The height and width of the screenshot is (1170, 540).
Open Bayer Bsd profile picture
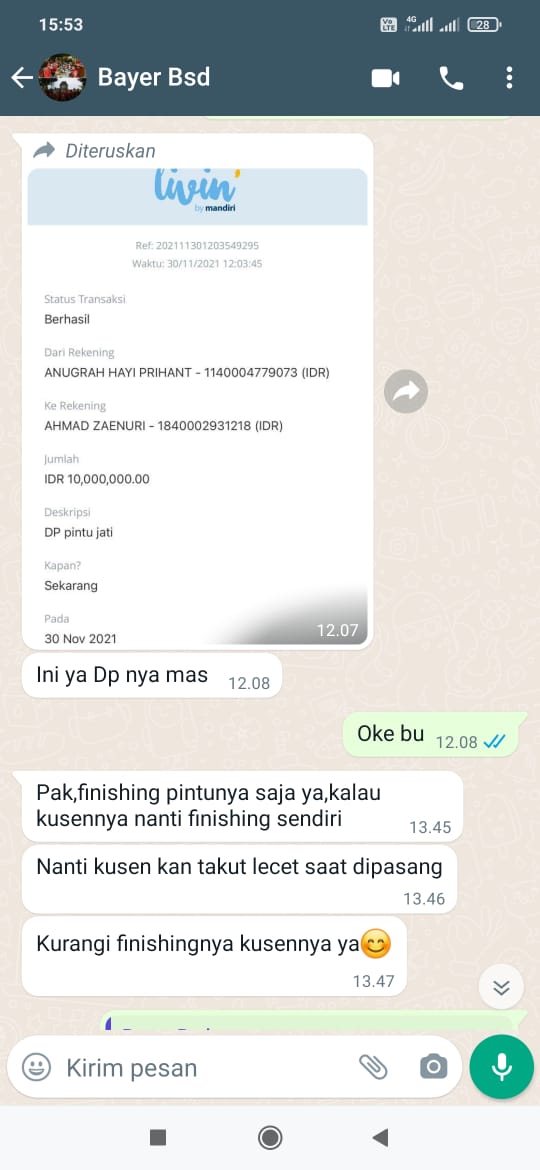(62, 78)
